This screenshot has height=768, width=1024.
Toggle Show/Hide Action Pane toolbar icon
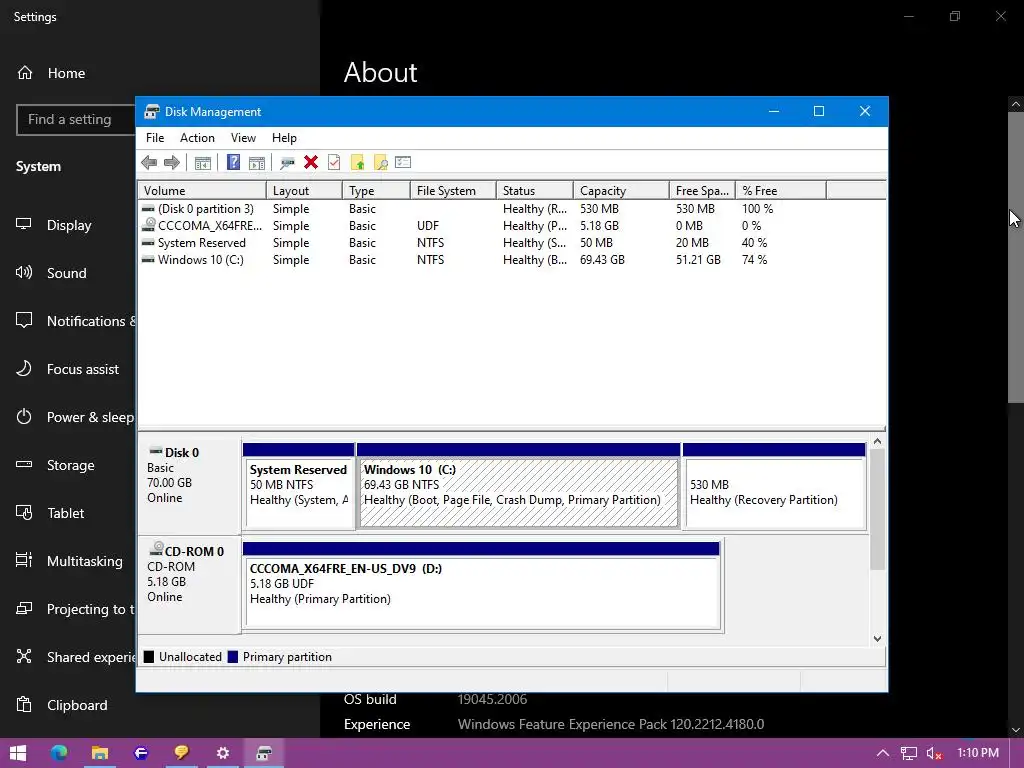(257, 163)
